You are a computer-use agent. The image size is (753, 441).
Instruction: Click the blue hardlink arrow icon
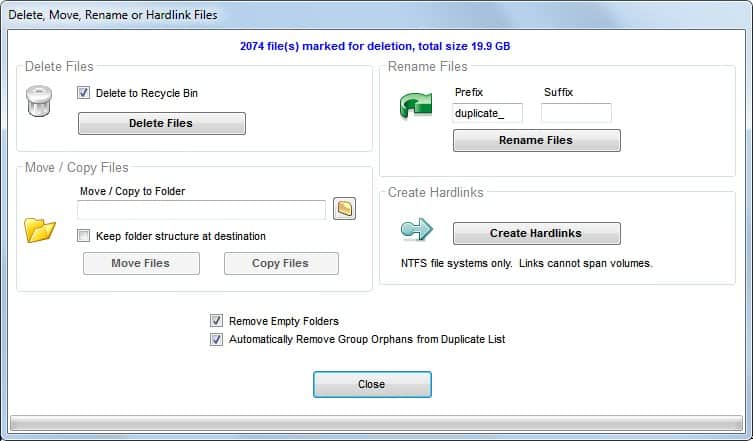pos(417,229)
